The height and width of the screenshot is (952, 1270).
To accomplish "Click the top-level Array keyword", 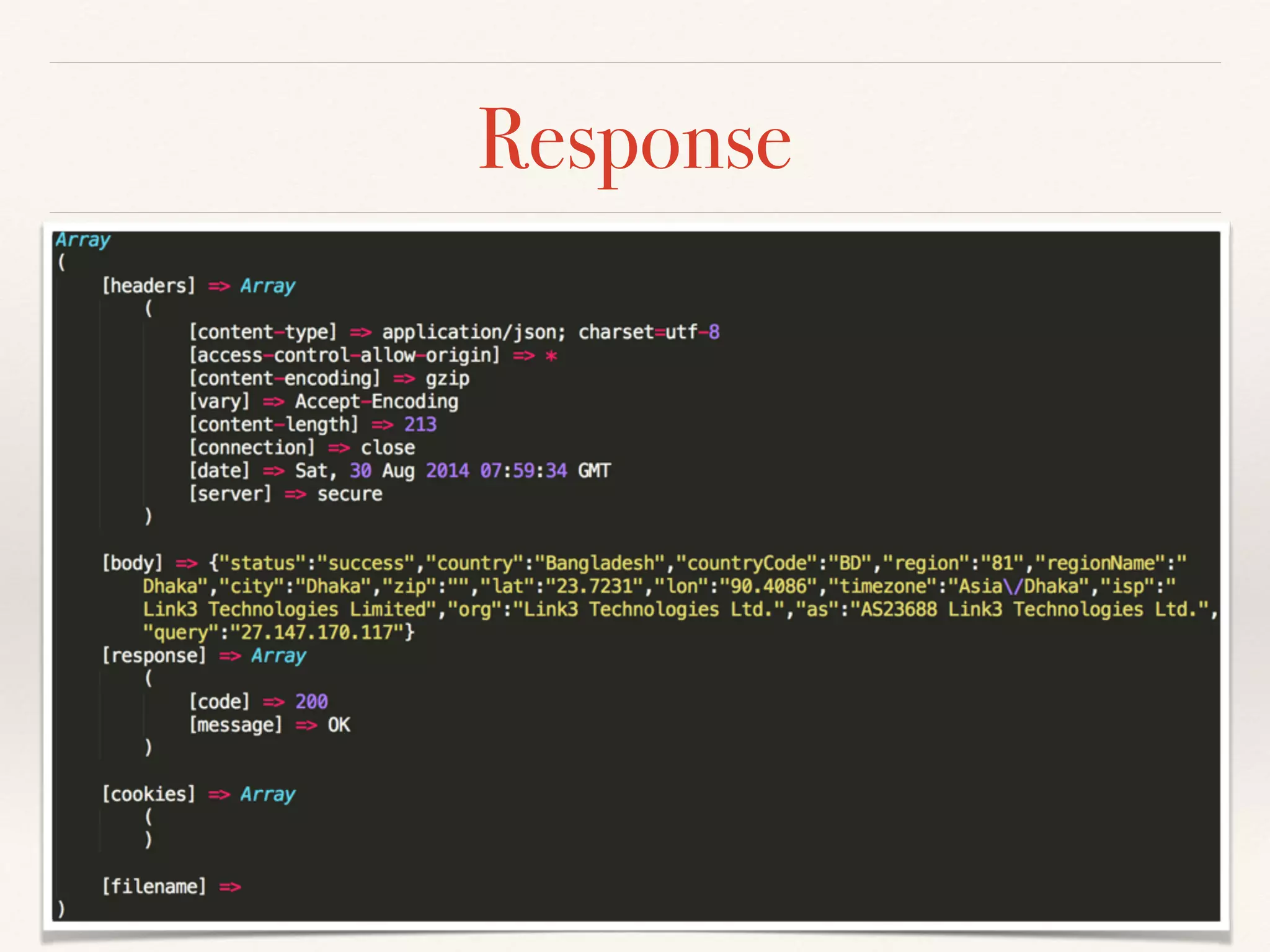I will (x=83, y=240).
